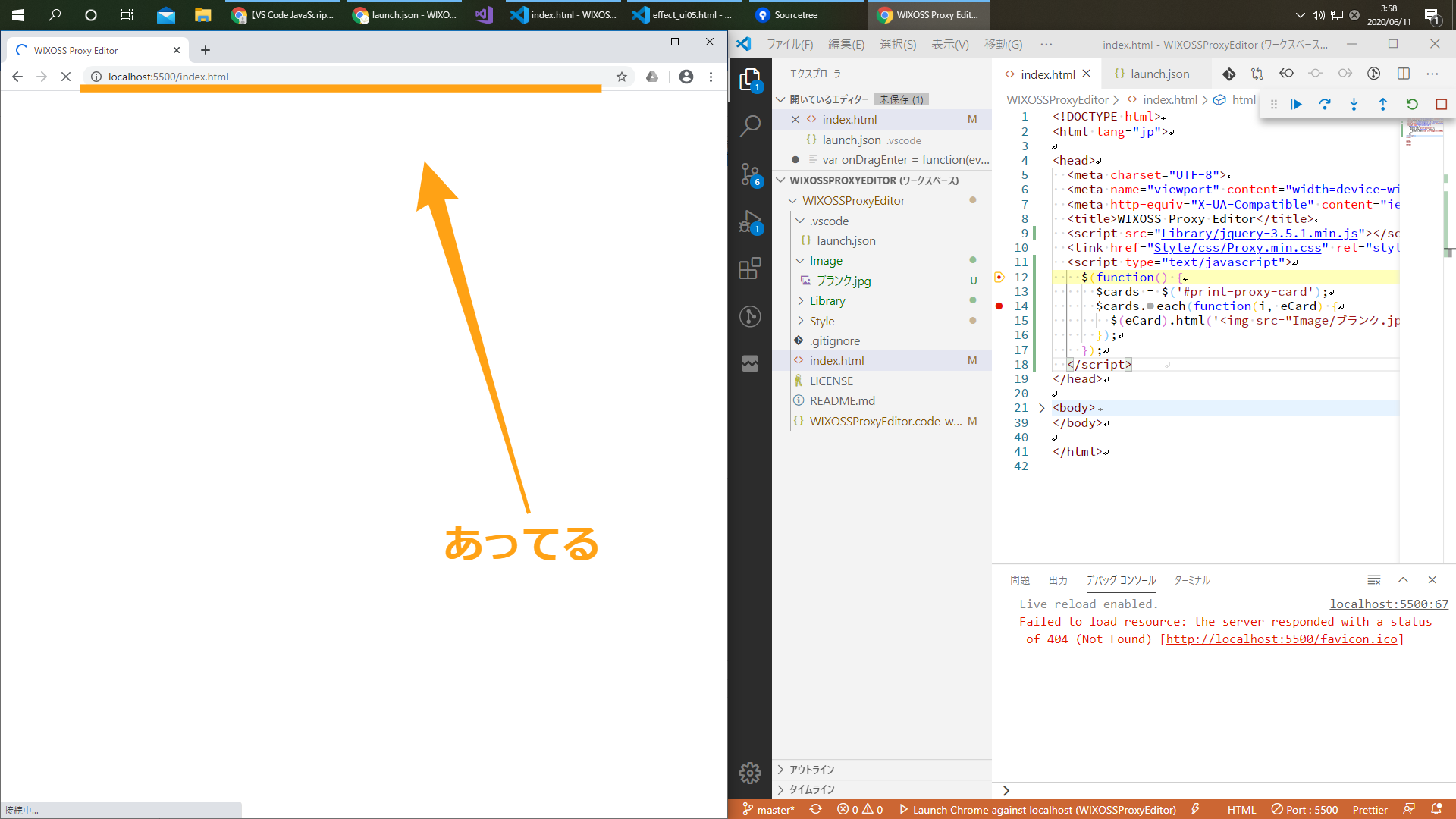
Task: Split the editor to the right
Action: pos(1404,74)
